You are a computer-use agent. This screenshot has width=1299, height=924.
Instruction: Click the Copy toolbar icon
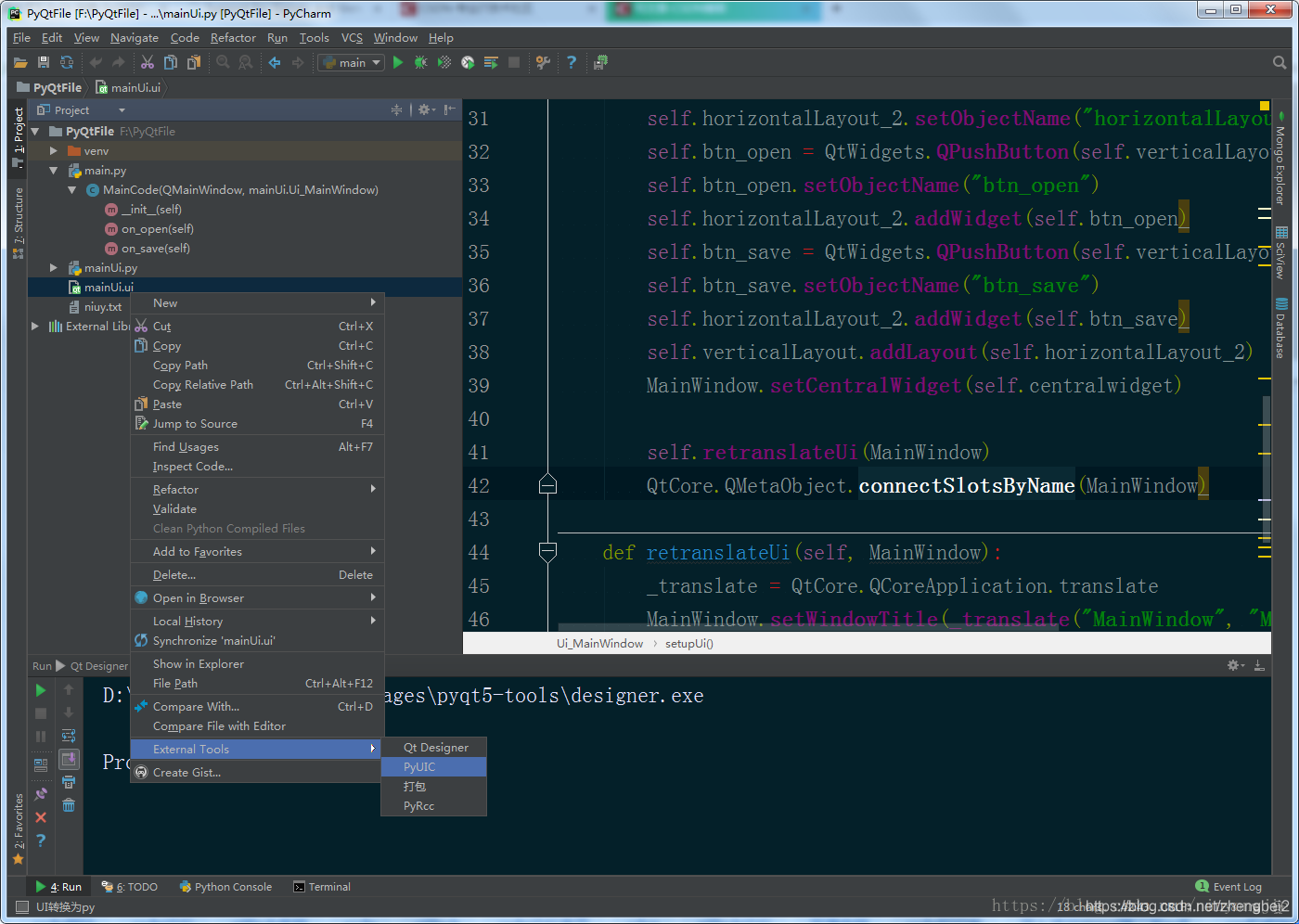tap(171, 62)
